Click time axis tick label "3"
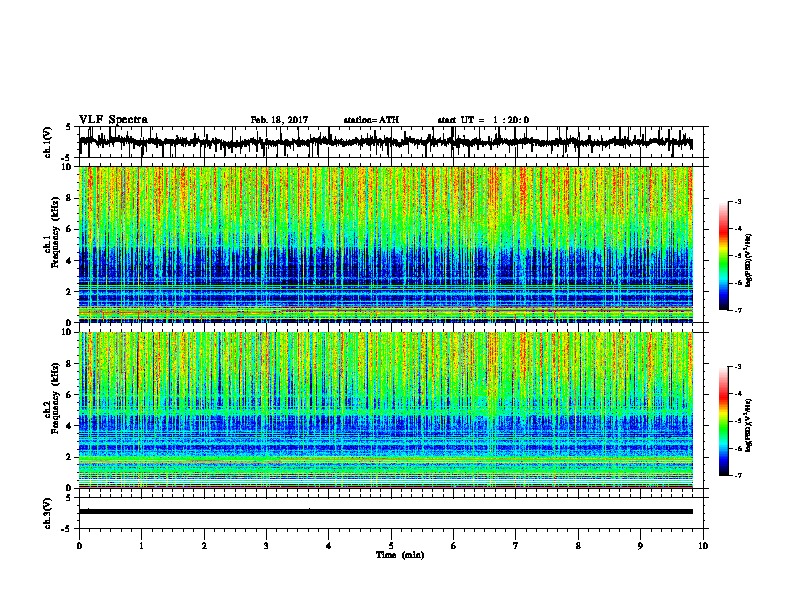 266,546
